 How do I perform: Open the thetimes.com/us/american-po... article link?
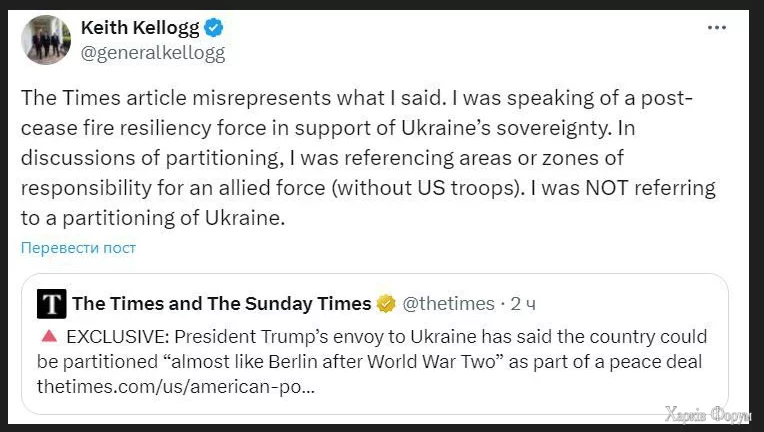coord(176,385)
